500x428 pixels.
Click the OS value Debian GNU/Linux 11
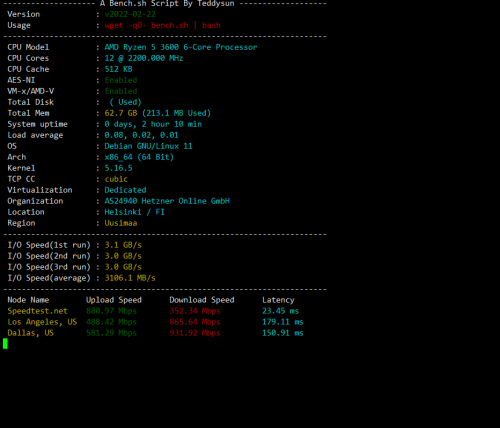coord(148,146)
